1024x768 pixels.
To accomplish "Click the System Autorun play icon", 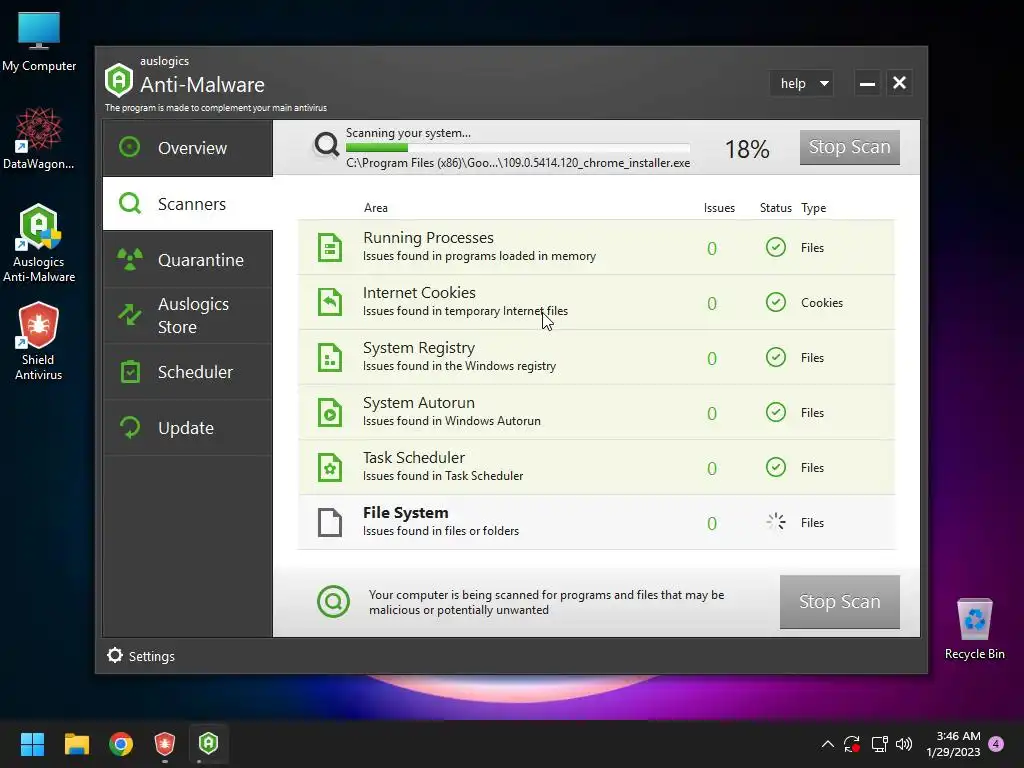I will tap(330, 412).
